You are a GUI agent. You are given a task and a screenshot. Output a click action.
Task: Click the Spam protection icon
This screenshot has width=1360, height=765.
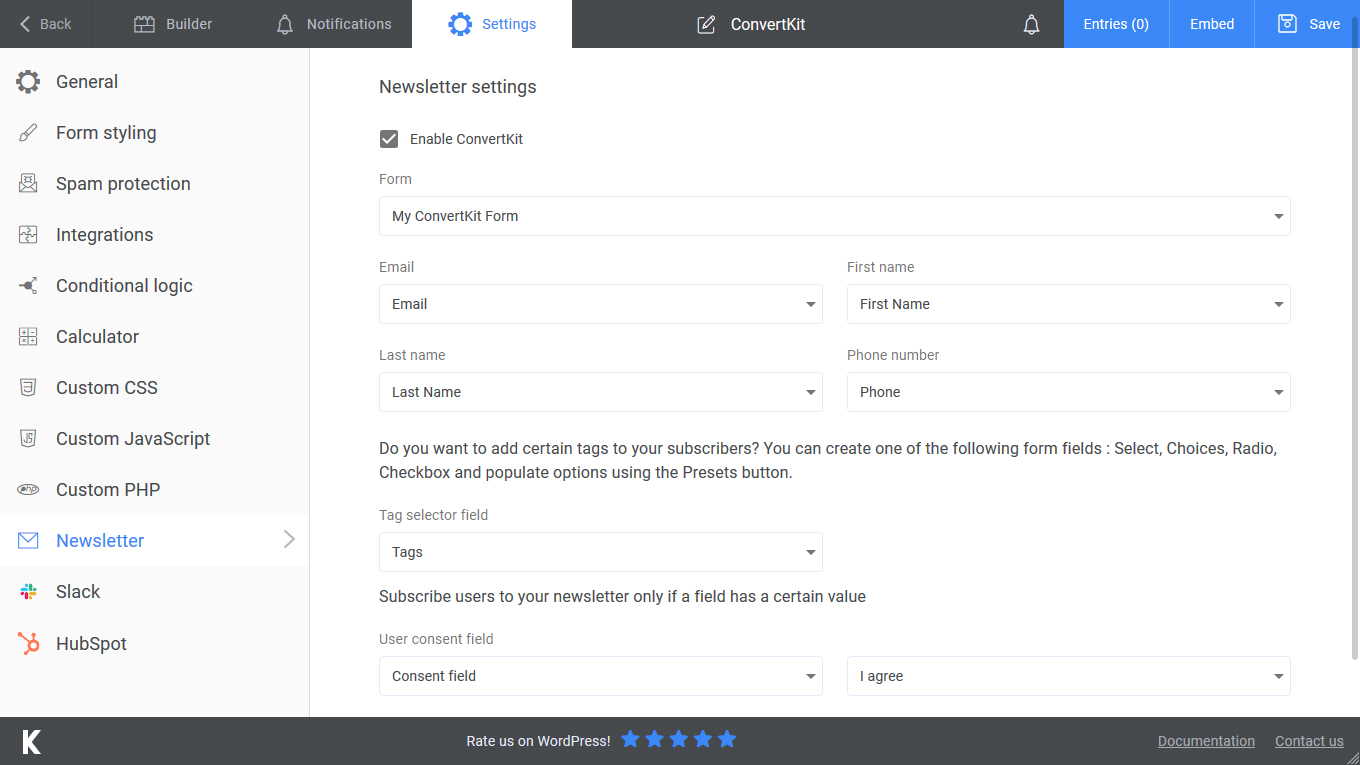click(x=28, y=184)
